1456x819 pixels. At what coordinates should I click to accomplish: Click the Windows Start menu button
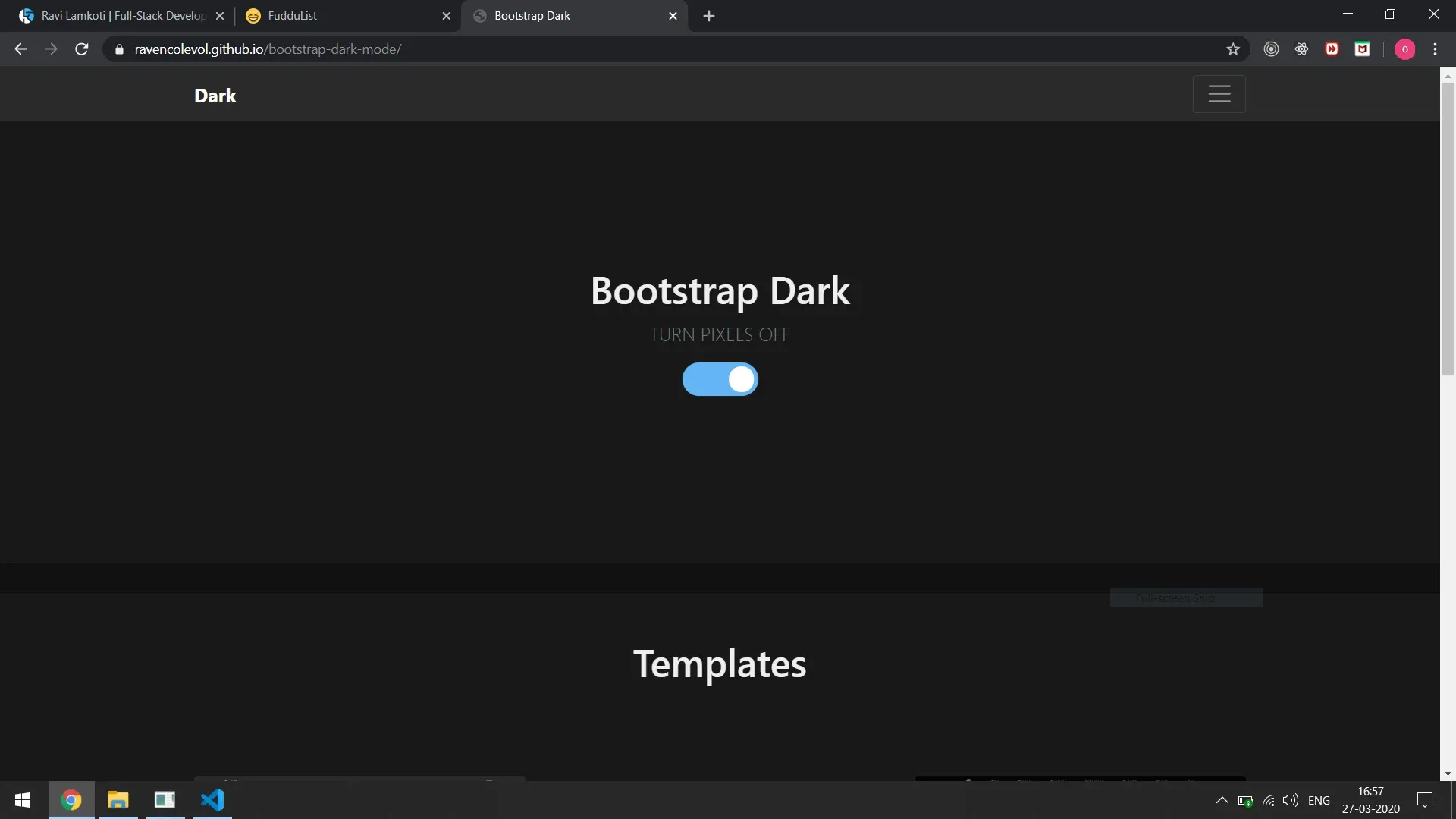(x=22, y=799)
